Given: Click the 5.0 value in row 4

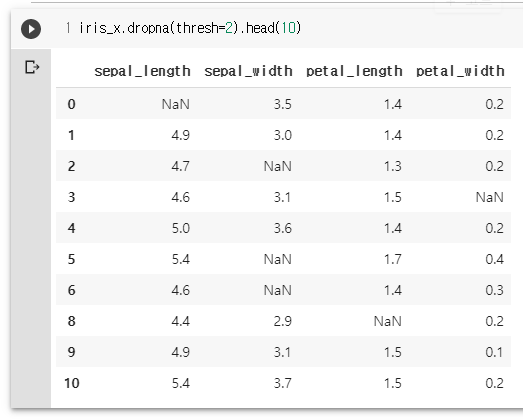Looking at the screenshot, I should point(181,229).
